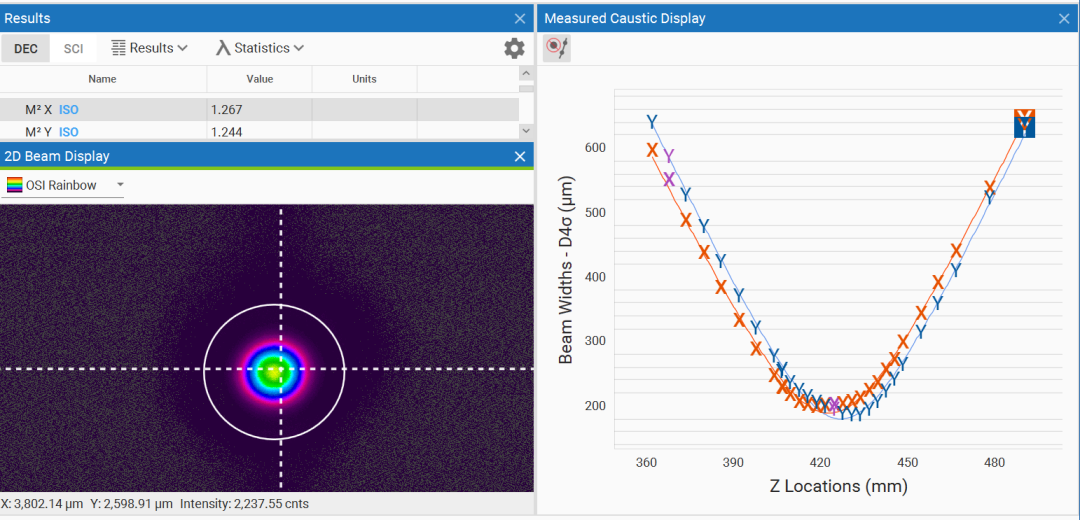The image size is (1080, 520).
Task: Open Results panel settings gear
Action: click(514, 48)
